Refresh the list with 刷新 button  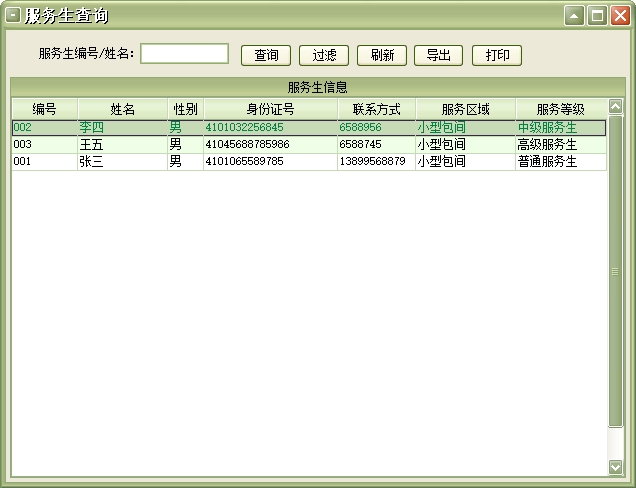point(381,56)
